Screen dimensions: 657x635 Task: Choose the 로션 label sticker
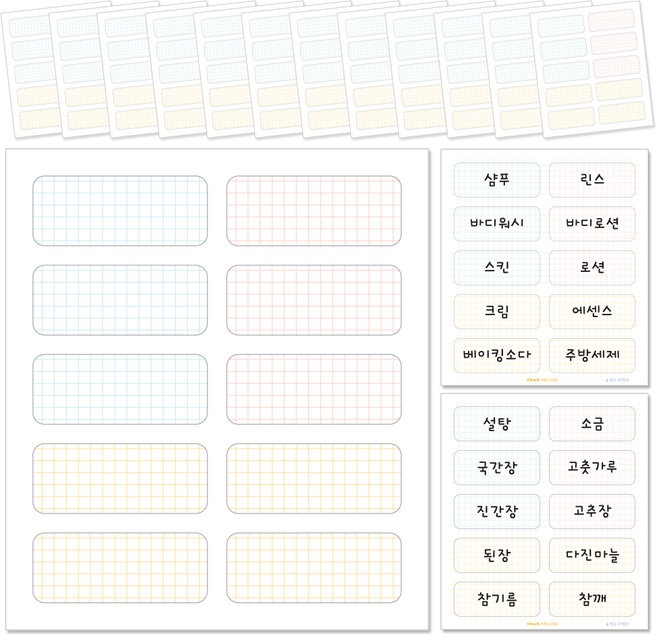(592, 267)
